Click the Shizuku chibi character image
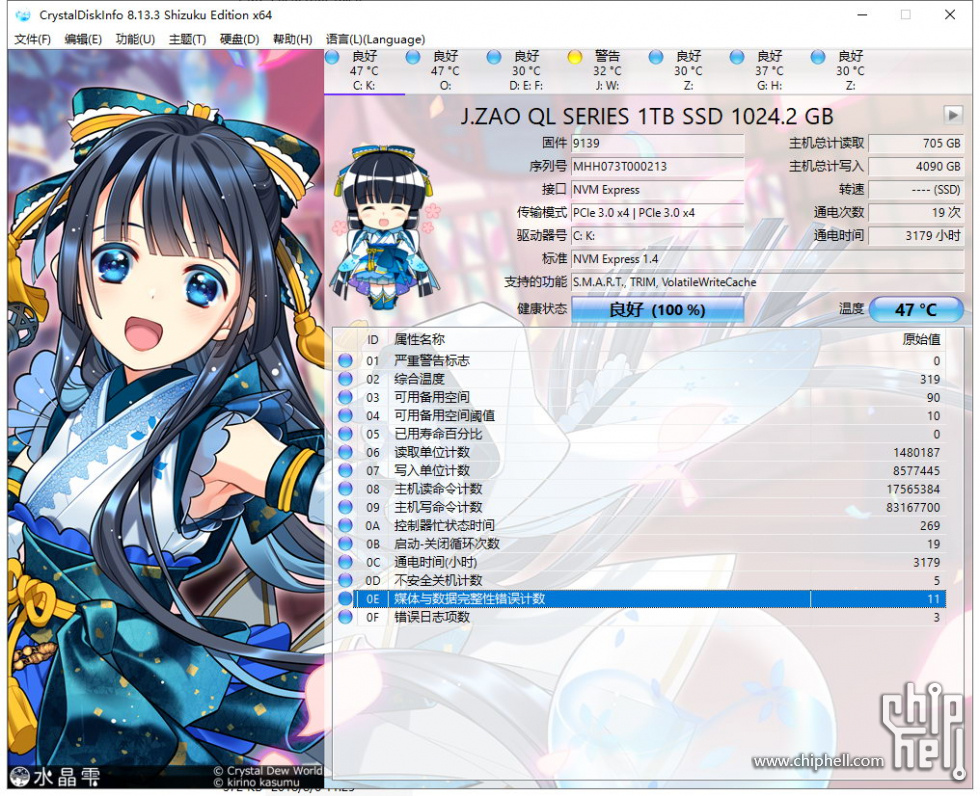Screen dimensions: 980x796 385,227
